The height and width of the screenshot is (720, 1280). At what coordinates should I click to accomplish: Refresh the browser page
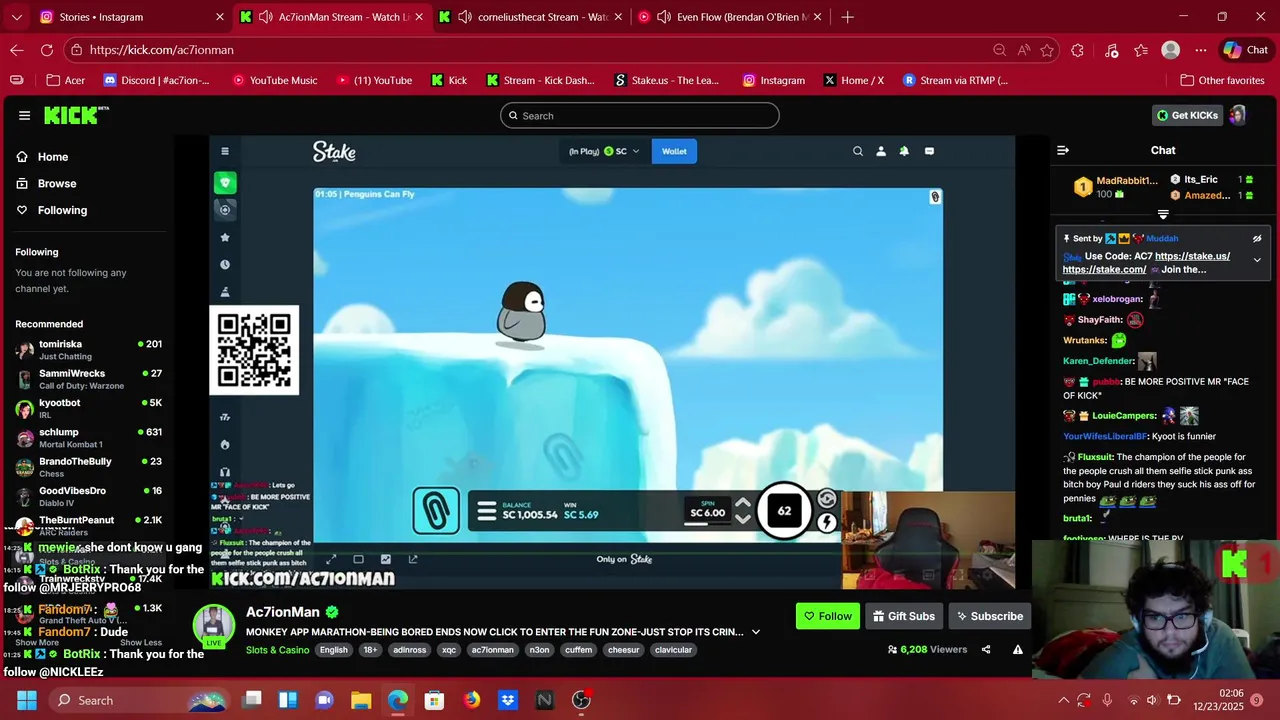47,50
